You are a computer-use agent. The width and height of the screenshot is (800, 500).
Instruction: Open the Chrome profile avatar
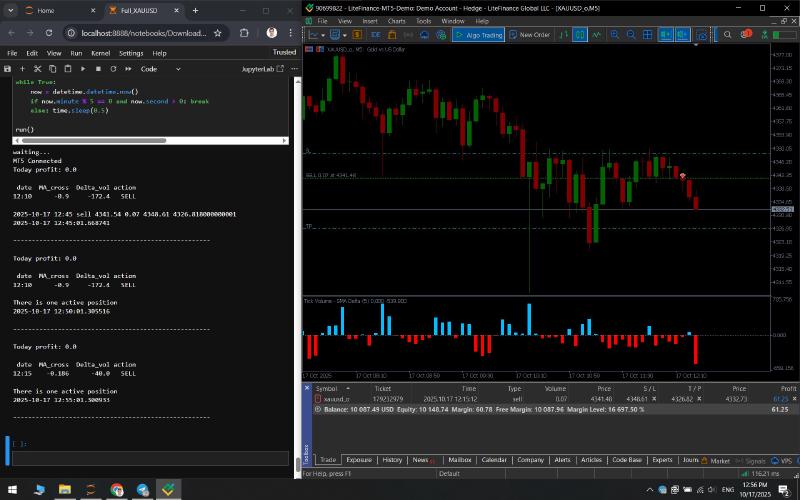point(271,33)
